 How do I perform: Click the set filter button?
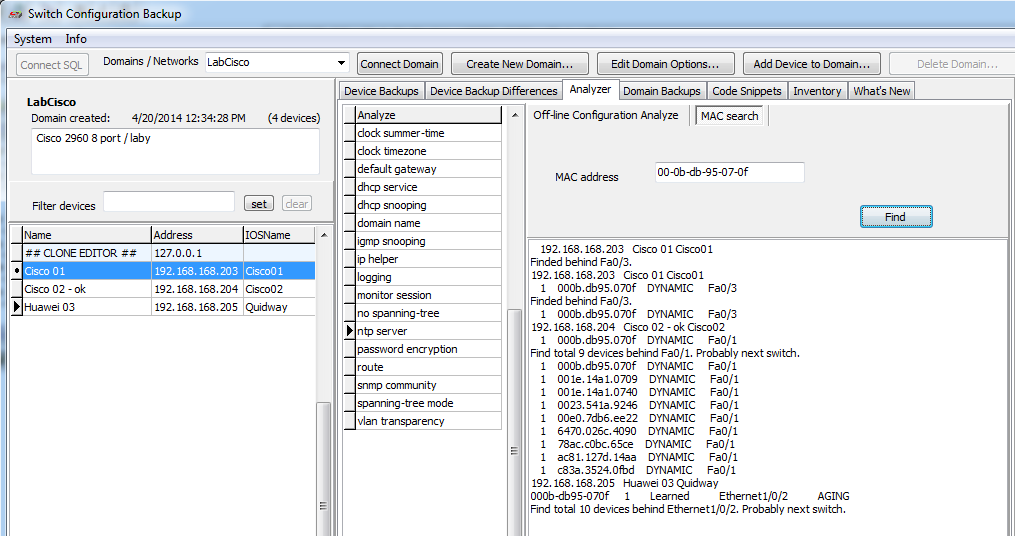(x=258, y=204)
